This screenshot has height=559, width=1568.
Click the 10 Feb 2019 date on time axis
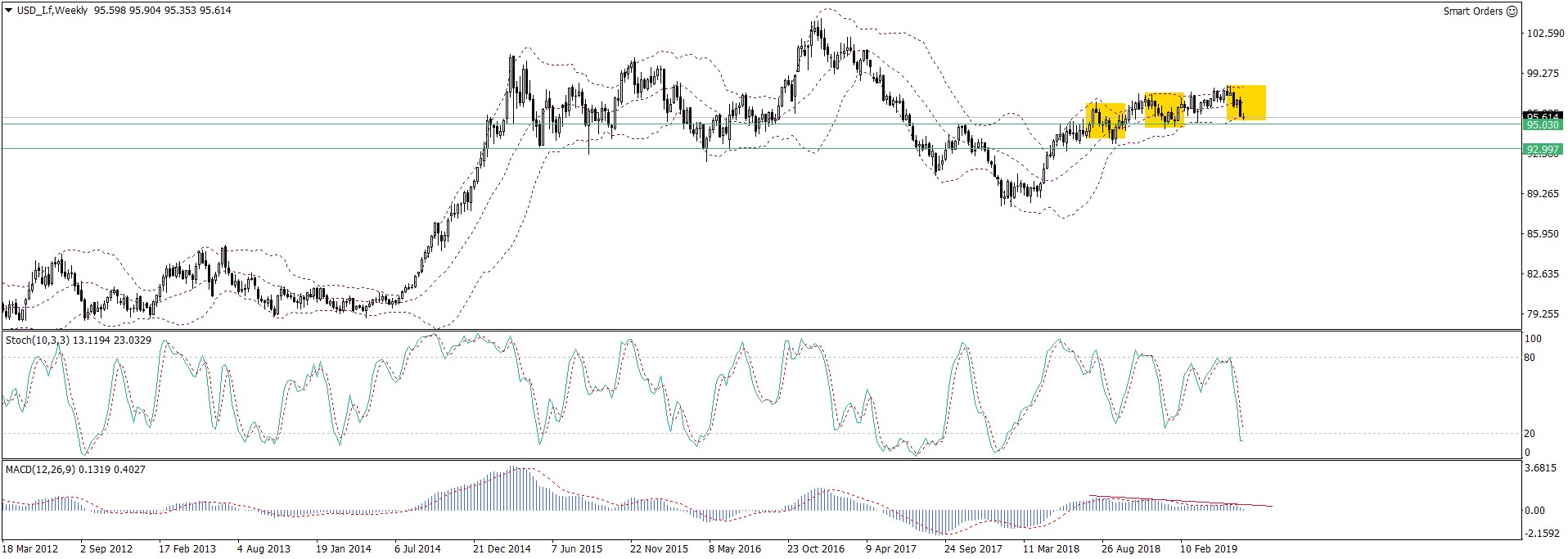click(x=1208, y=549)
